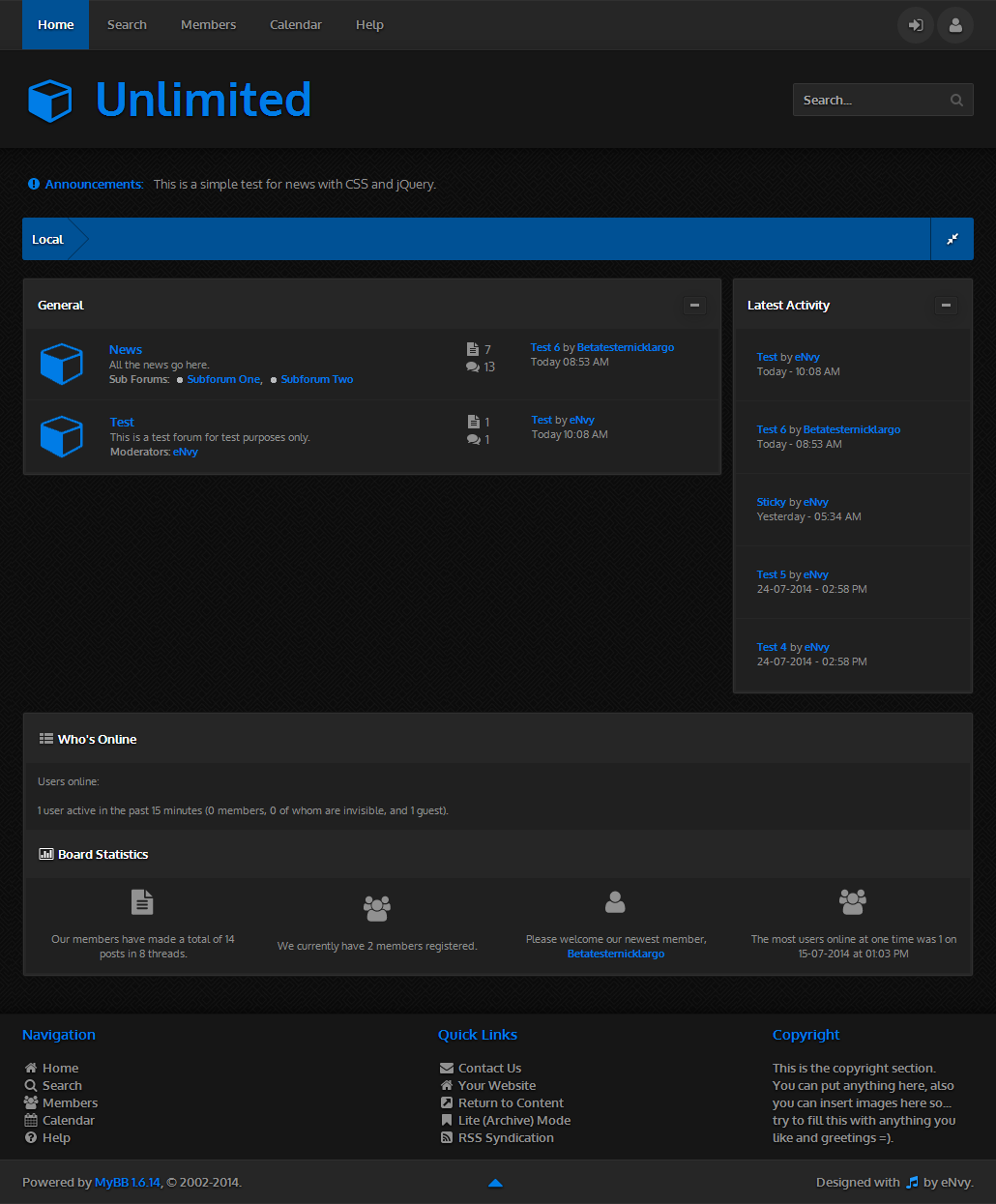The image size is (996, 1204).
Task: Open the Members menu item
Action: click(208, 25)
